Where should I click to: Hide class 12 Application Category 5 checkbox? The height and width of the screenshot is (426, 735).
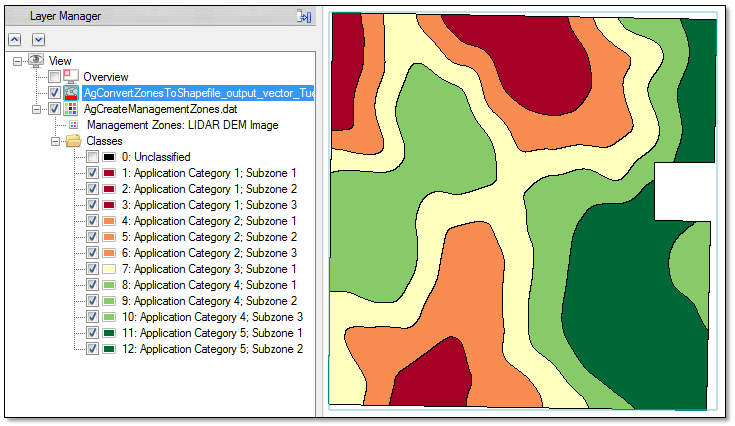pyautogui.click(x=92, y=349)
